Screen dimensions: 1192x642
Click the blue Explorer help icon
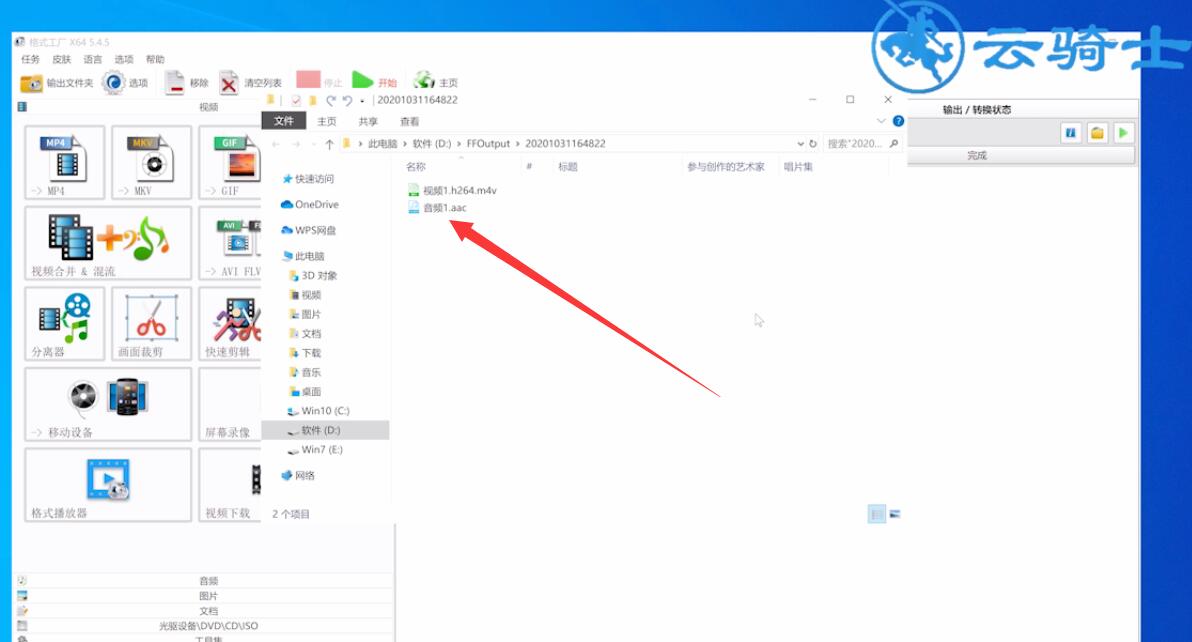(898, 121)
